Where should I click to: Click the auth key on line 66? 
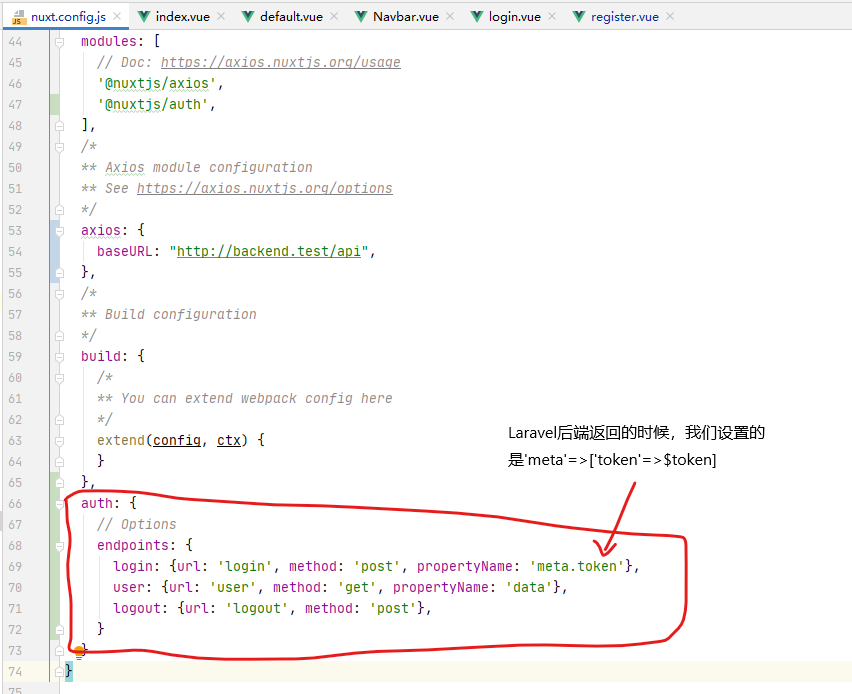click(97, 503)
